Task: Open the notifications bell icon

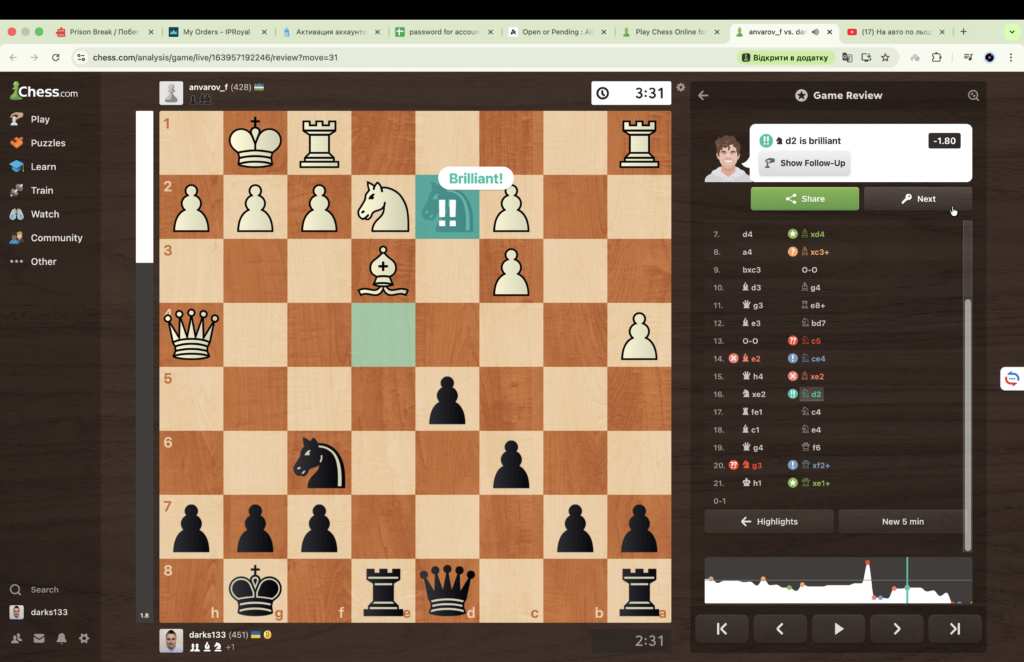Action: pos(61,638)
